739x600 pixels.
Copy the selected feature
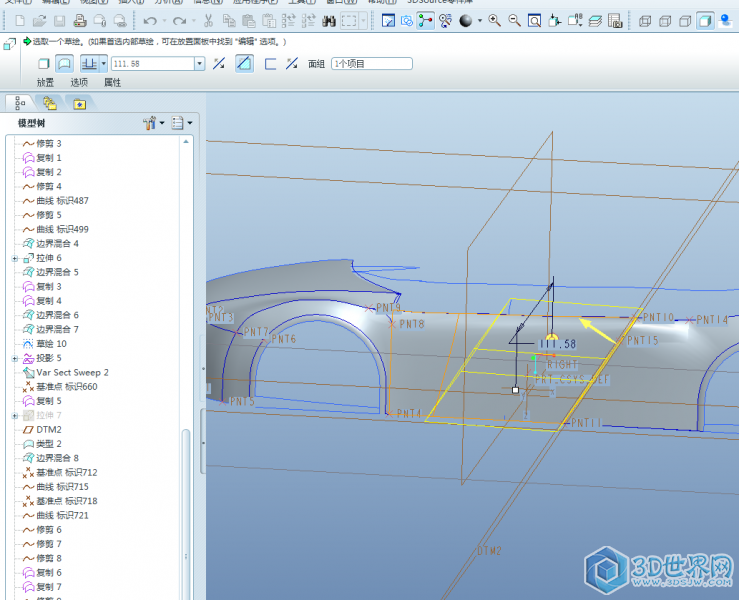[229, 21]
